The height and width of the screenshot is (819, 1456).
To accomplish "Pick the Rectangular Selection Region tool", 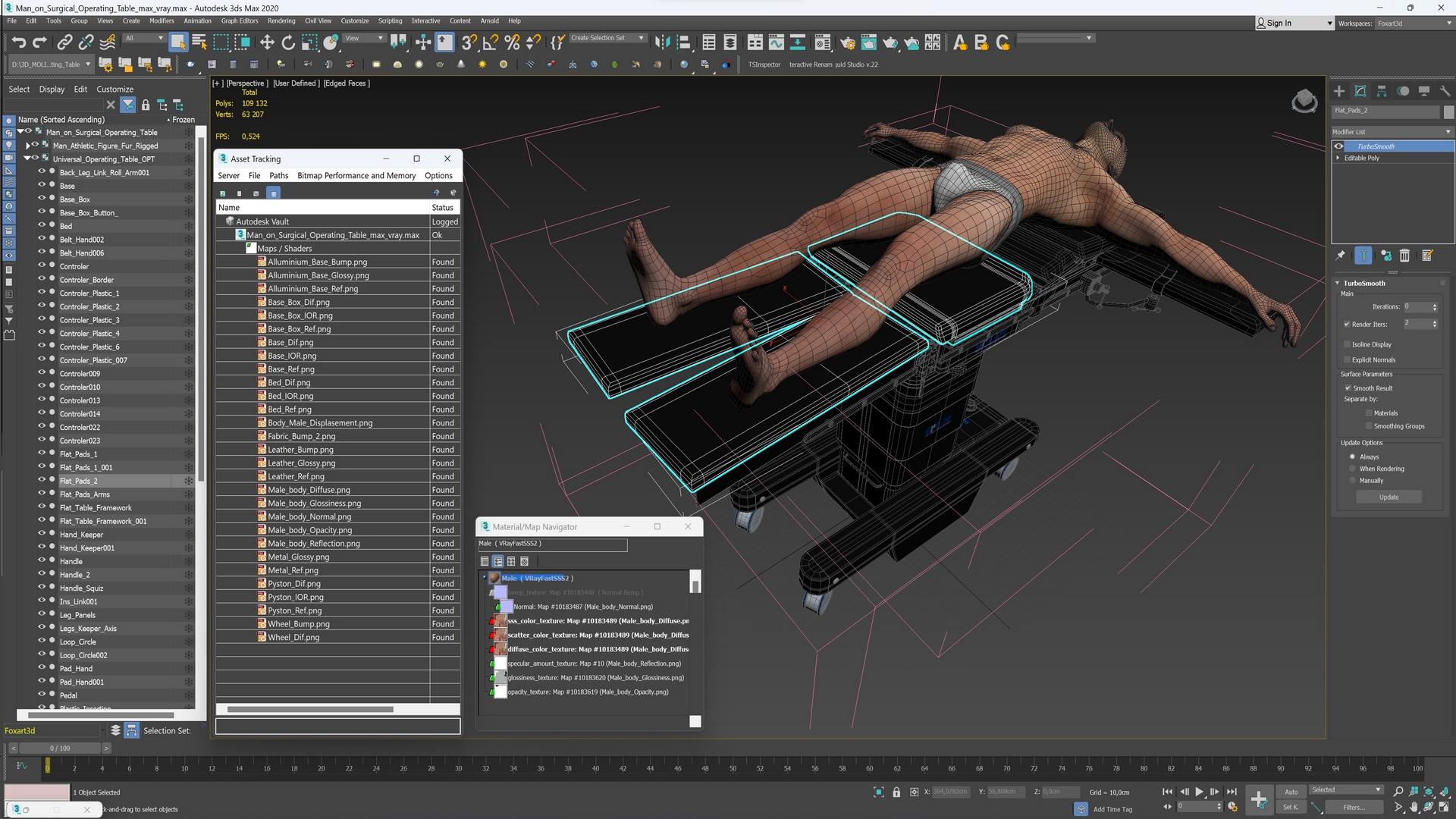I will point(221,42).
